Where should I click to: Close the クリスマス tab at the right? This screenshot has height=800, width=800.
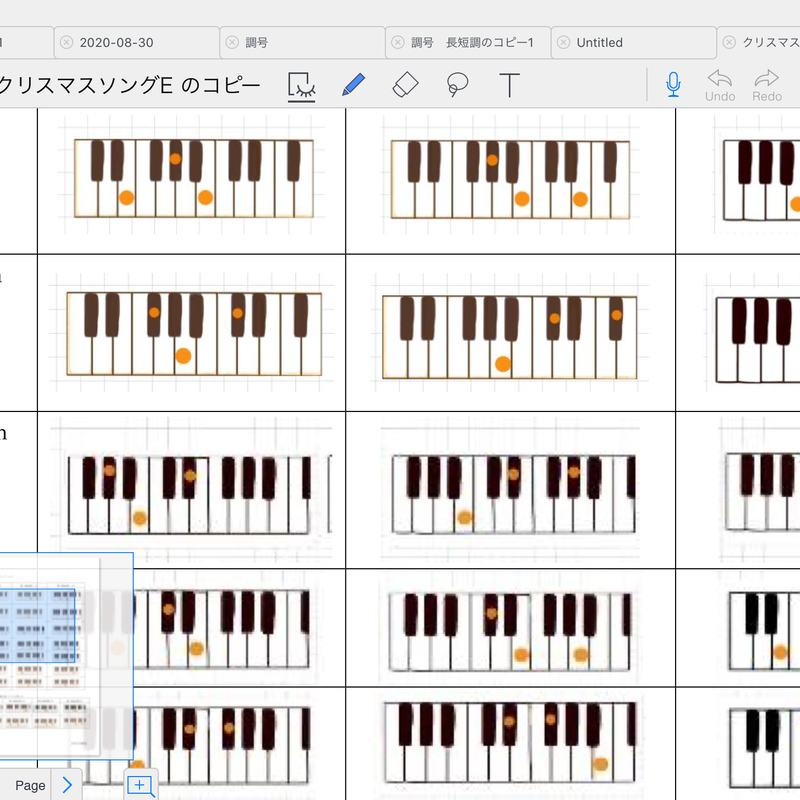coord(730,43)
